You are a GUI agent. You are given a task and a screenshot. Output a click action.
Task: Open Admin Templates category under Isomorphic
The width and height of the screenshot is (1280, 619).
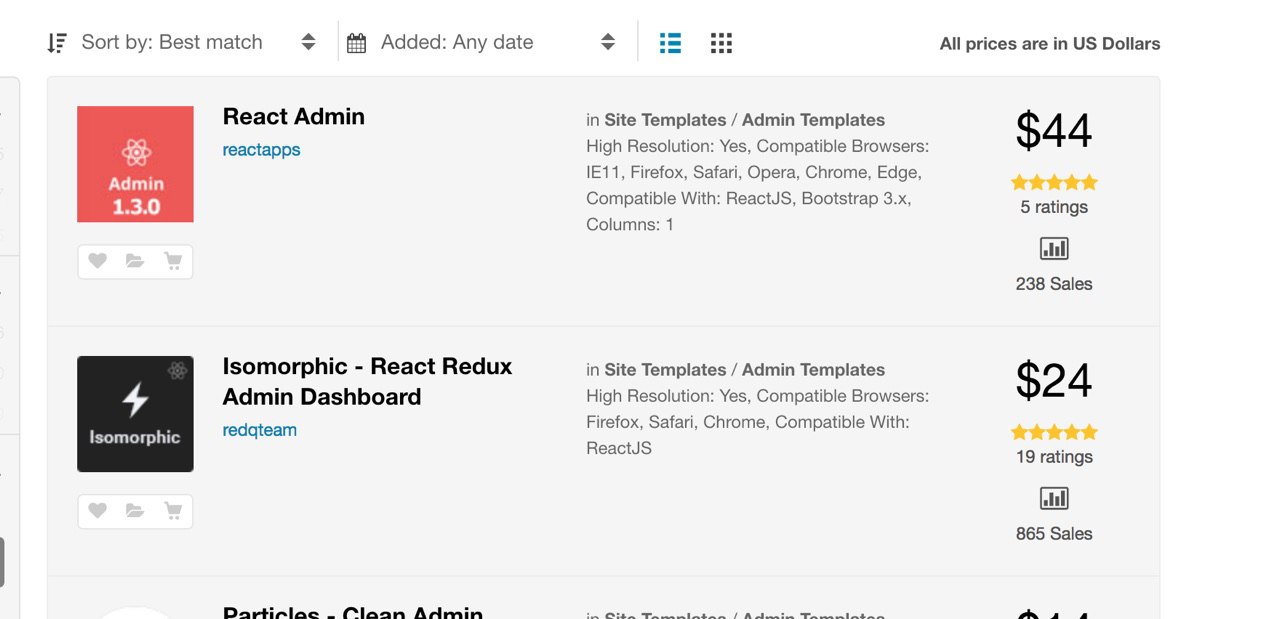tap(813, 370)
